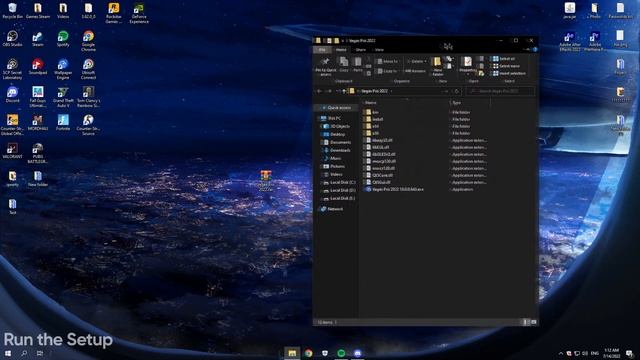Open the Vegas Pro 2022 setup exe file
This screenshot has height=360, width=640.
pos(394,189)
